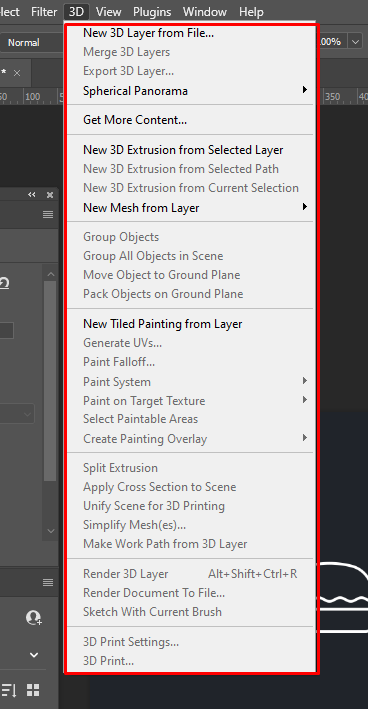The height and width of the screenshot is (709, 368).
Task: Expand the Spherical Panorama submenu
Action: click(x=190, y=90)
